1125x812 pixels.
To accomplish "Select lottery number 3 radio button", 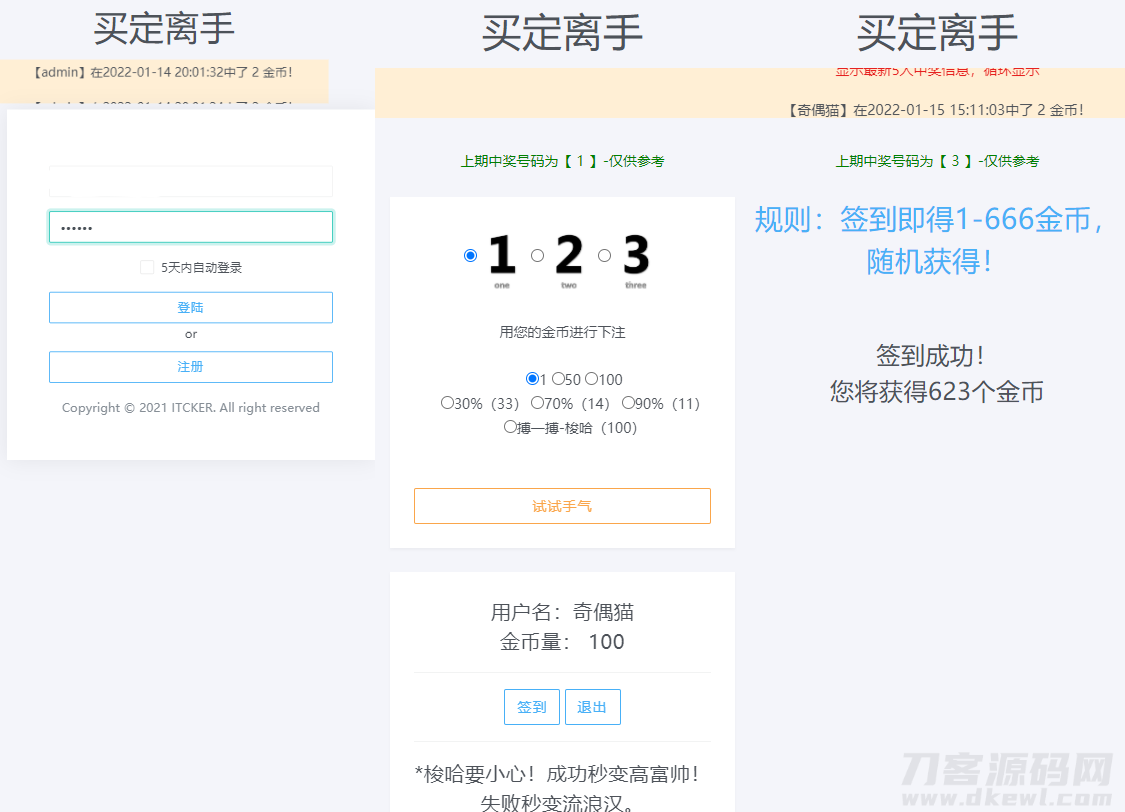I will (x=604, y=255).
